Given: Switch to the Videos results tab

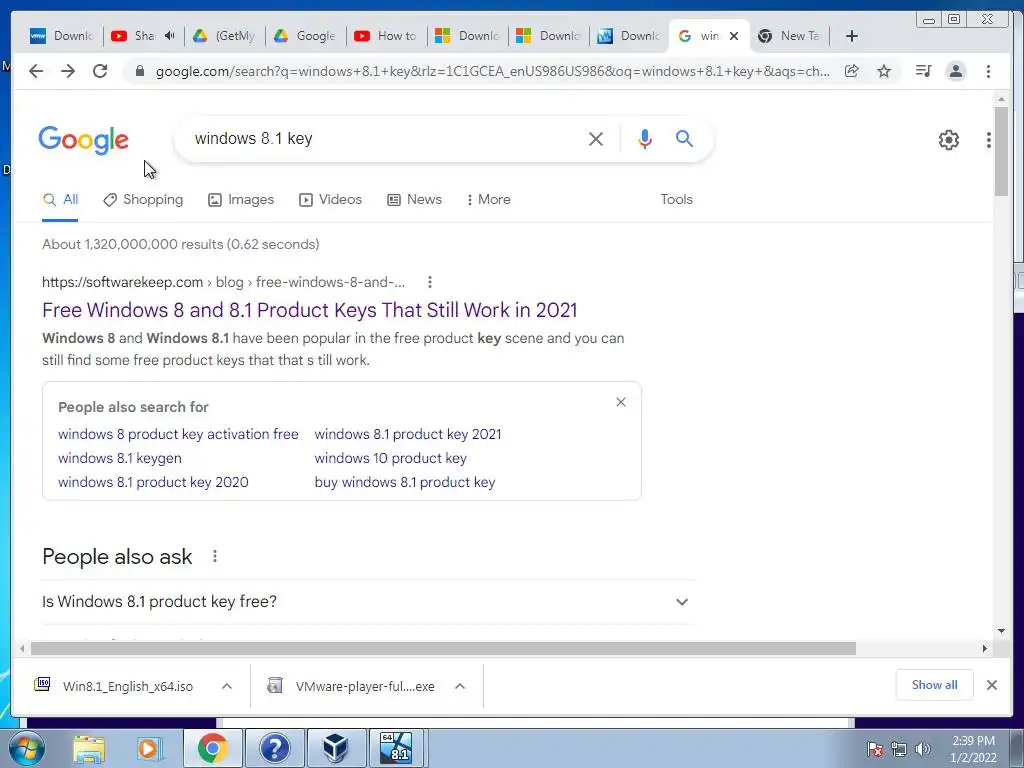Looking at the screenshot, I should (x=330, y=200).
